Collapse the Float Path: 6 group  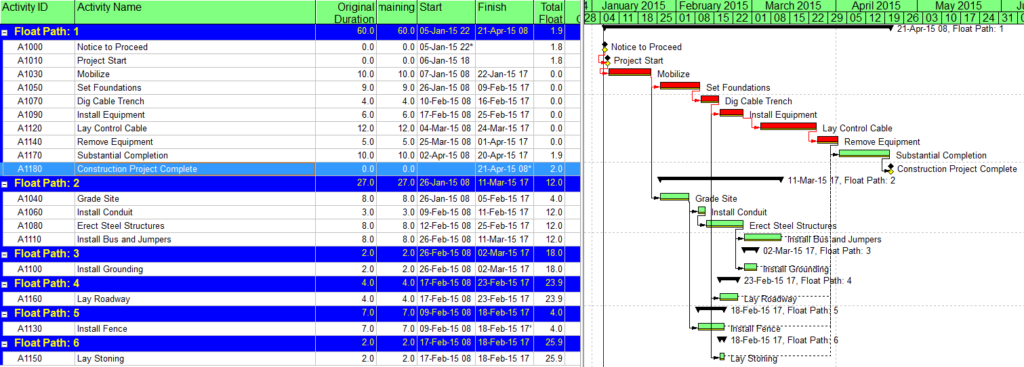[x=5, y=343]
